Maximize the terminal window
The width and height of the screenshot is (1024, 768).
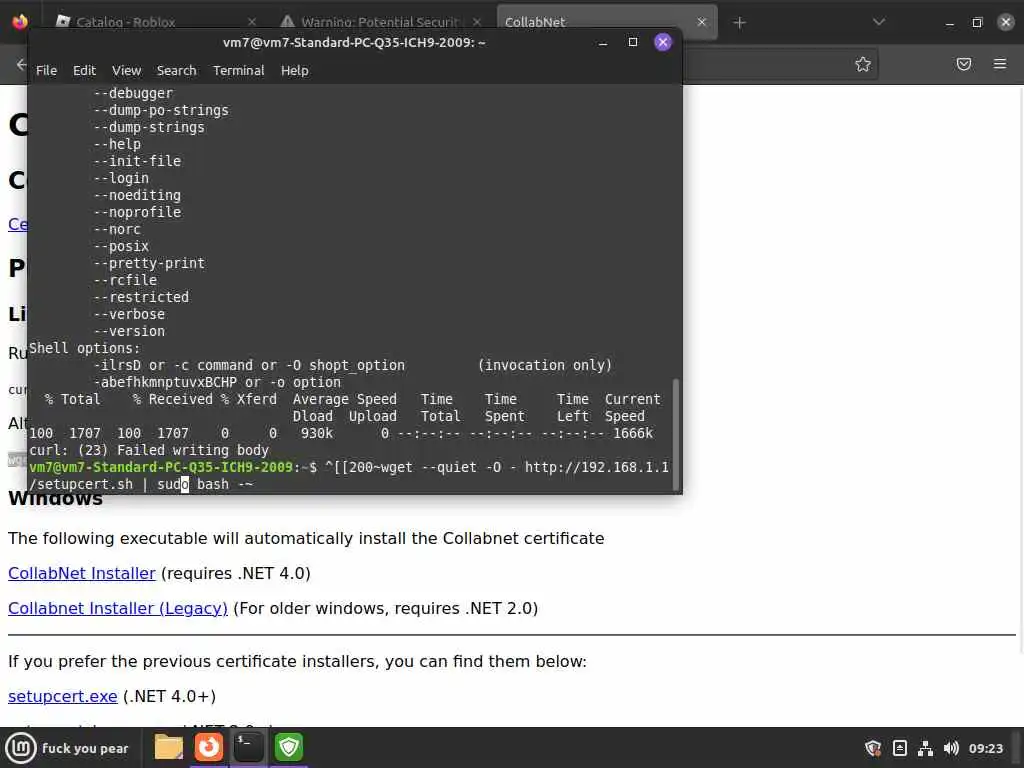(x=633, y=42)
